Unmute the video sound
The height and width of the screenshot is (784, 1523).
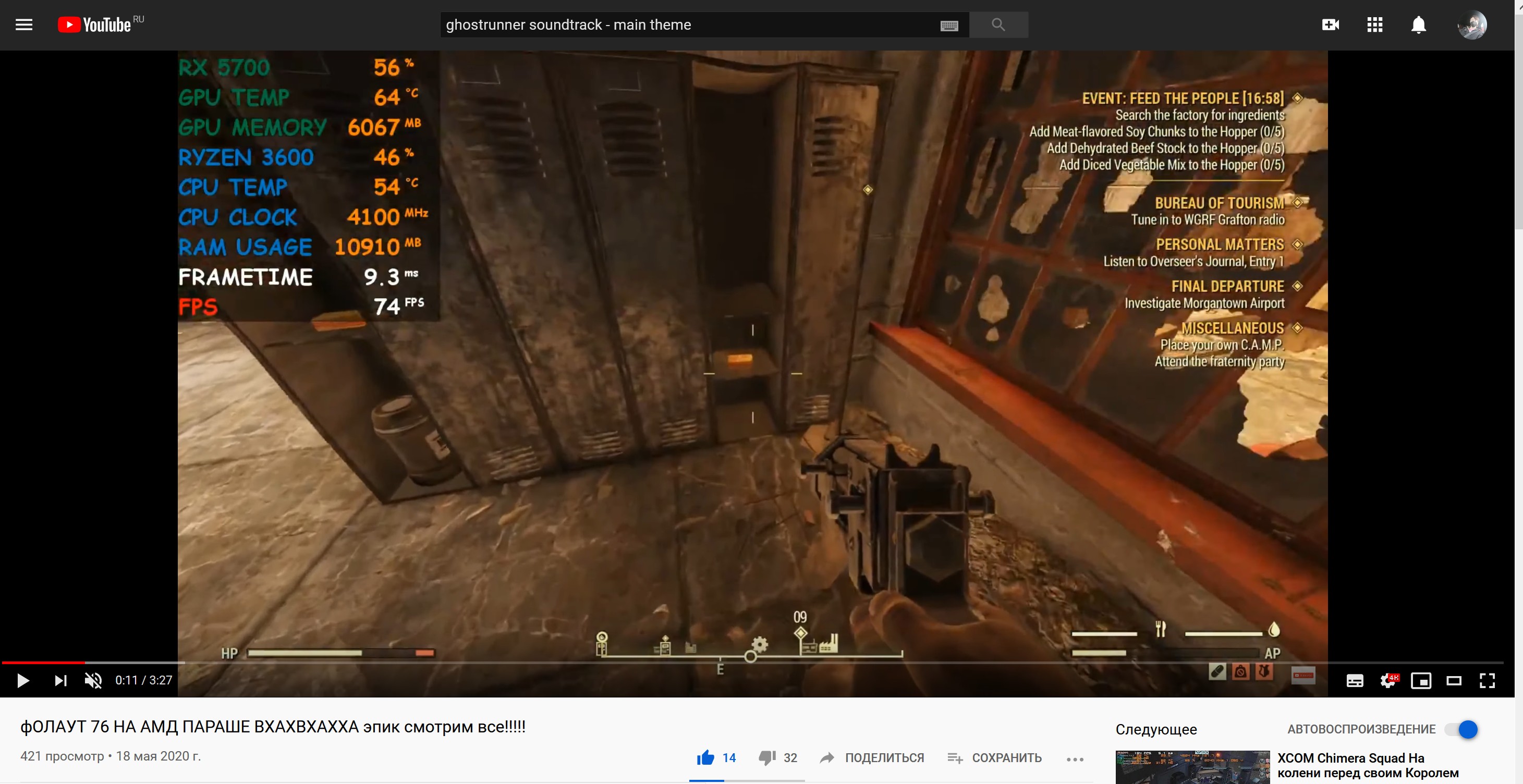pos(93,681)
